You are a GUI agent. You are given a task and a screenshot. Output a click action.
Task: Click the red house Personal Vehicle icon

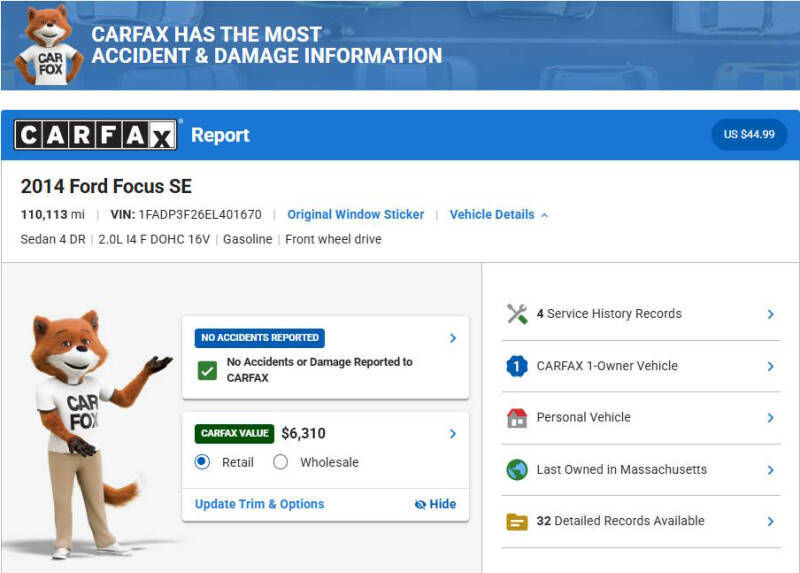[517, 418]
